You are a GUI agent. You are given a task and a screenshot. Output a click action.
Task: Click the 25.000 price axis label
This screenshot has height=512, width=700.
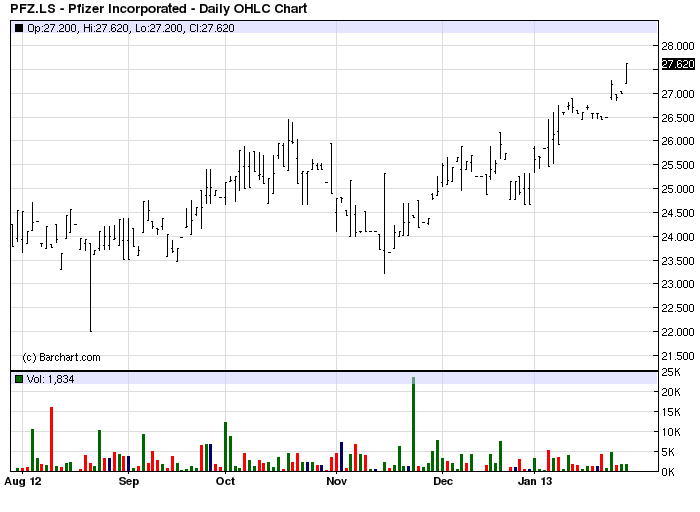click(678, 189)
